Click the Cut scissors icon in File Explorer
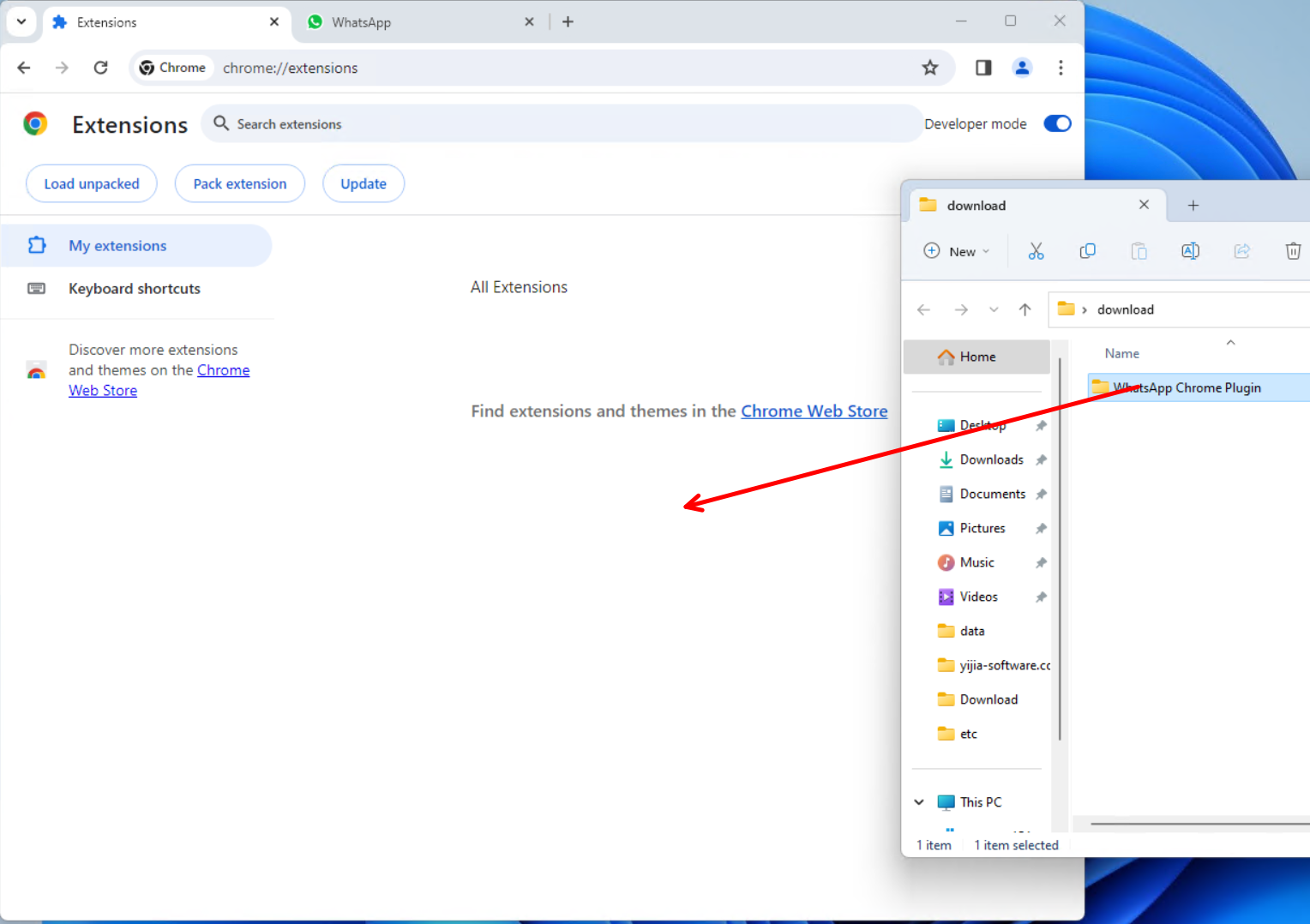 tap(1036, 251)
